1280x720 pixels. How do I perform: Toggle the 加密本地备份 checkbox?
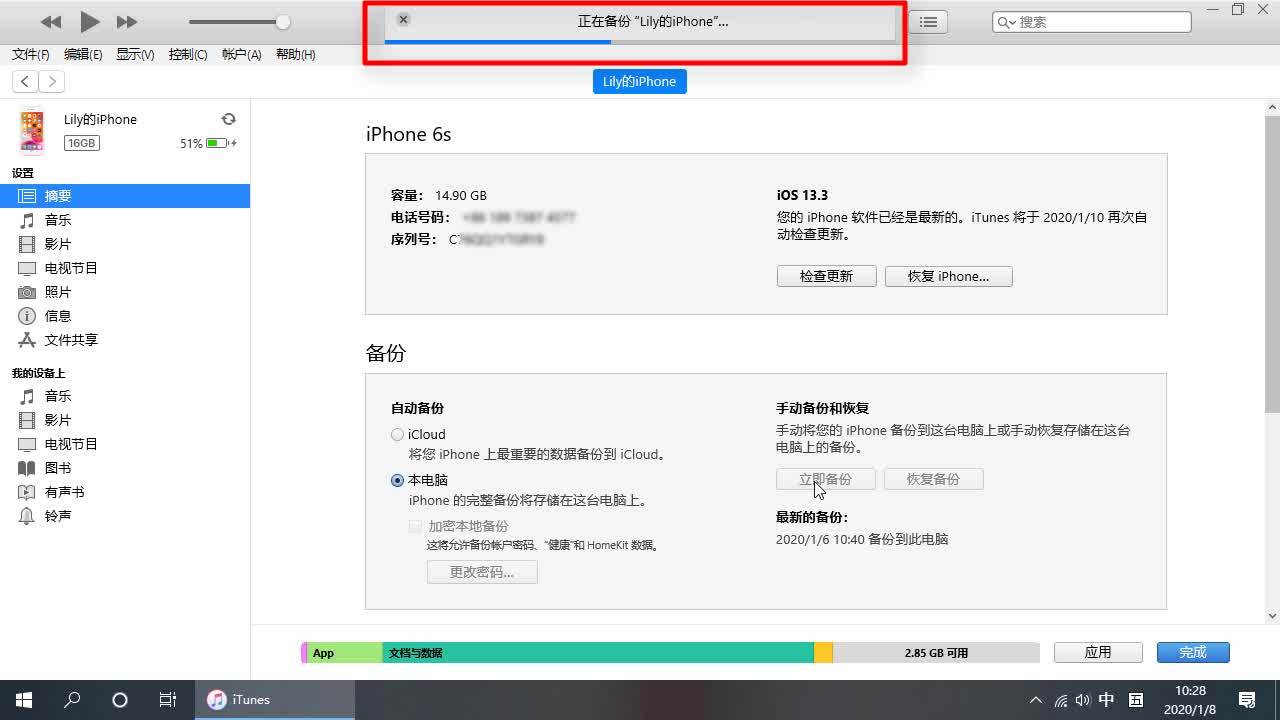point(415,526)
